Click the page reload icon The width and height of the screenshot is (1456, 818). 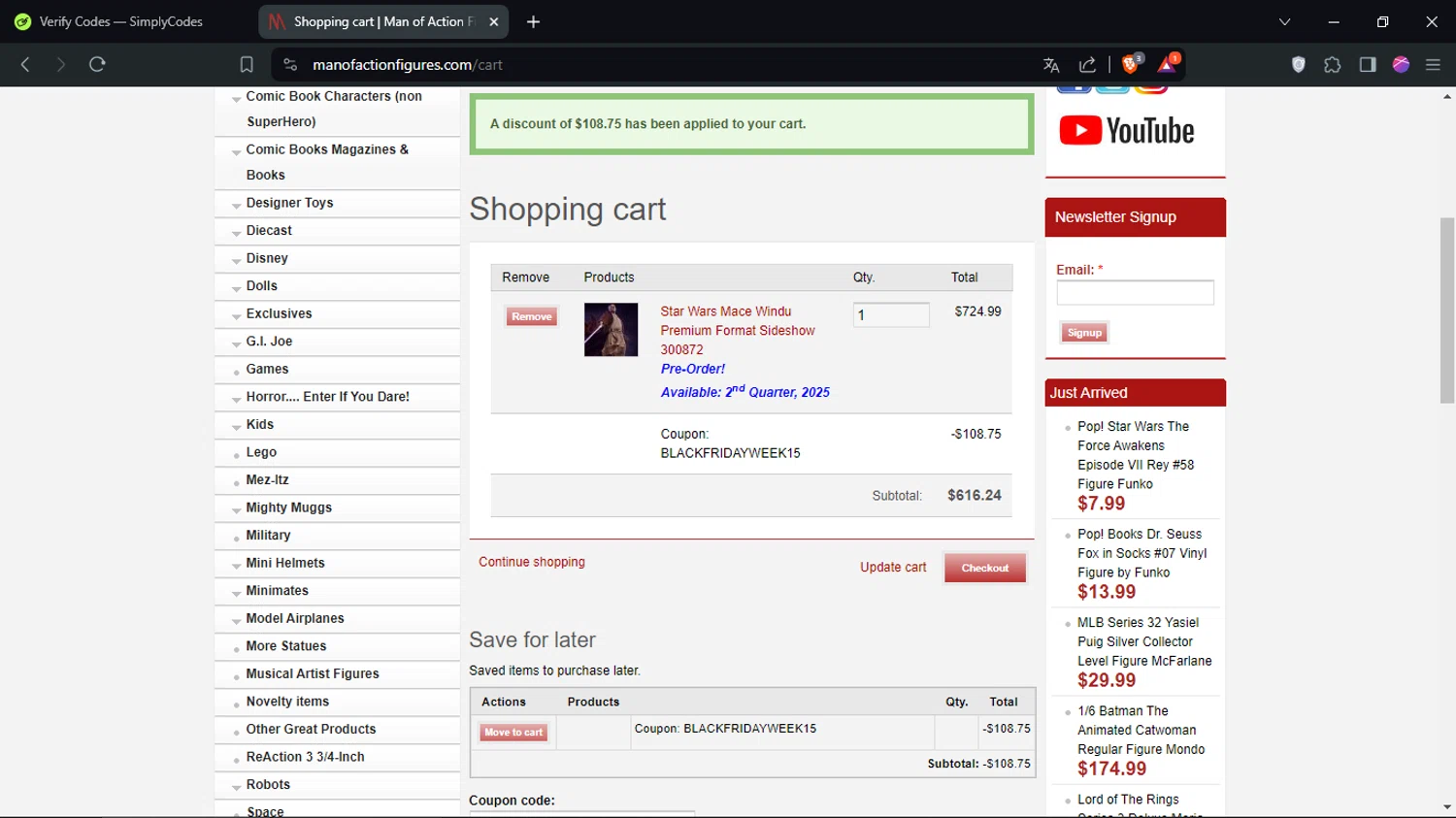[97, 64]
